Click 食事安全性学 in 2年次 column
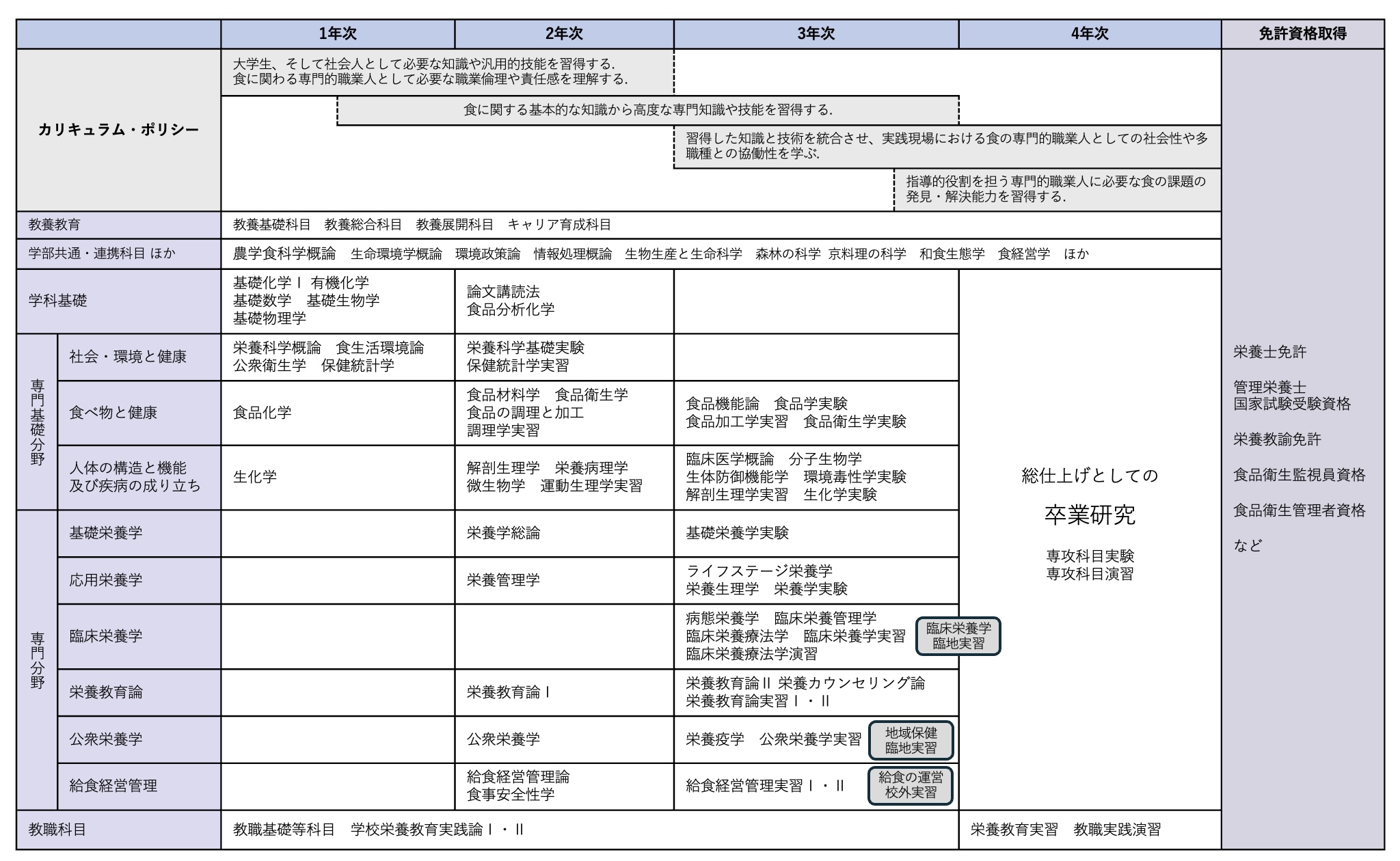 pos(511,795)
